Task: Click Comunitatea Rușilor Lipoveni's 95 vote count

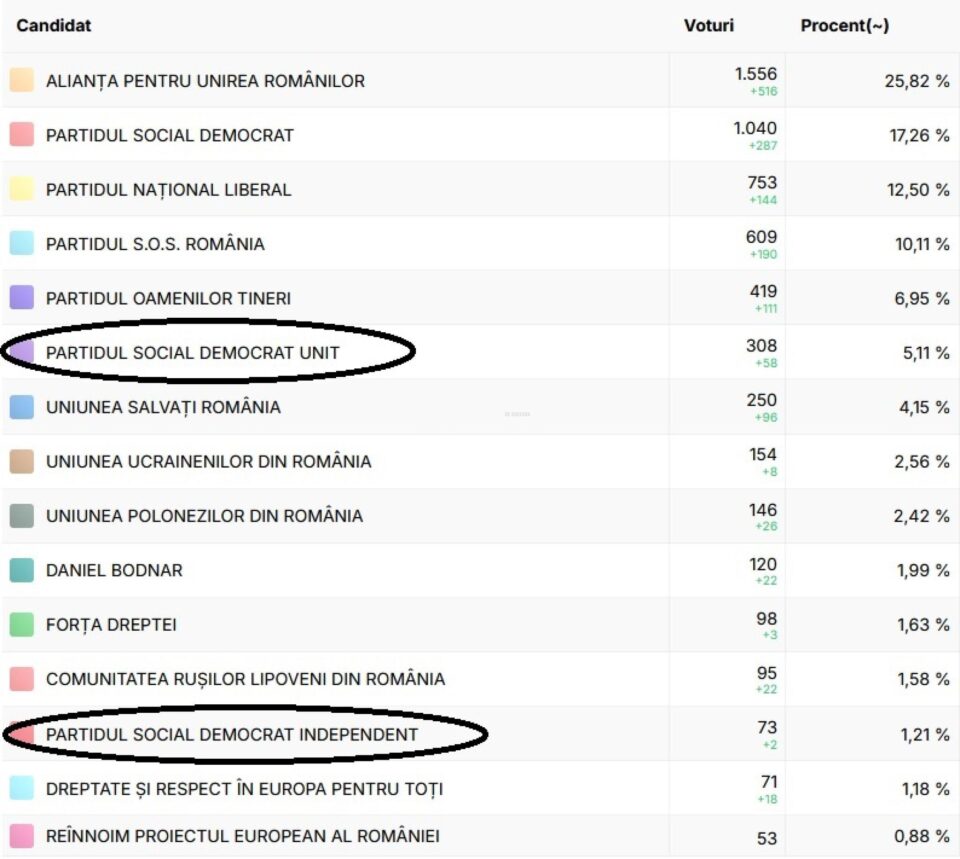Action: pyautogui.click(x=766, y=674)
